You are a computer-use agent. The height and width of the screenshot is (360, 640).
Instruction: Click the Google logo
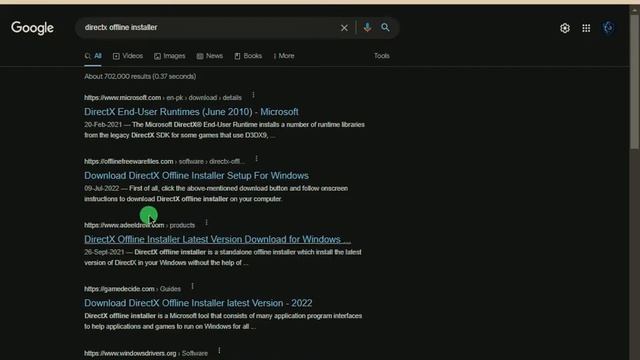(x=32, y=28)
